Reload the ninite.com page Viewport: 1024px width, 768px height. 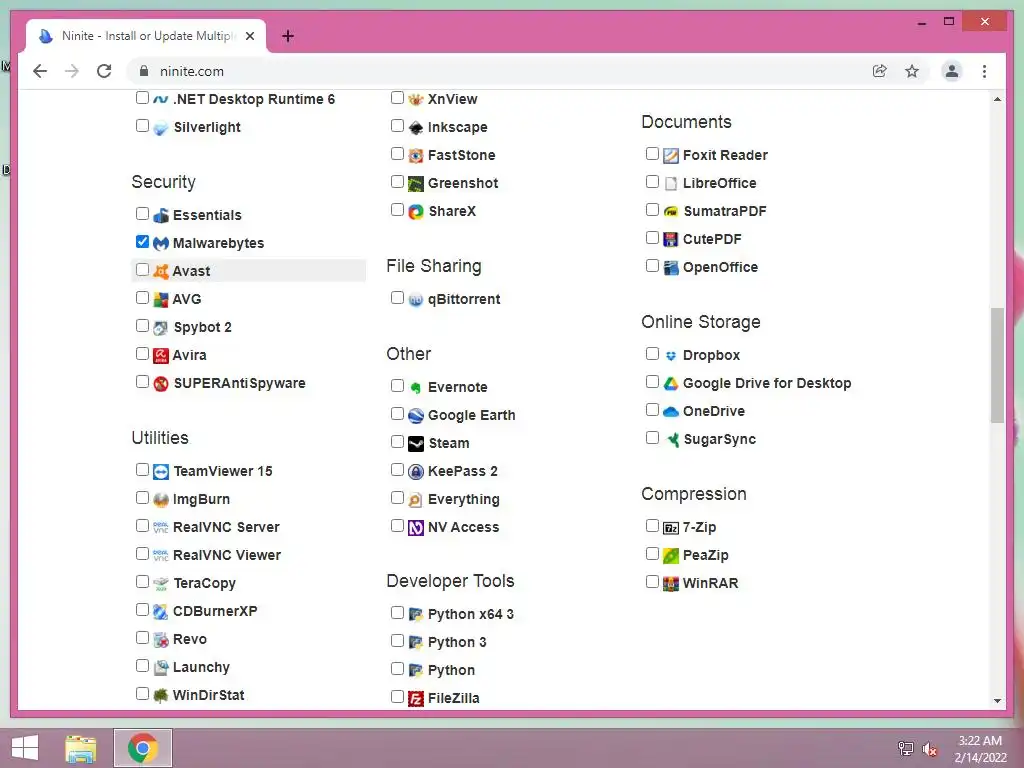coord(104,71)
